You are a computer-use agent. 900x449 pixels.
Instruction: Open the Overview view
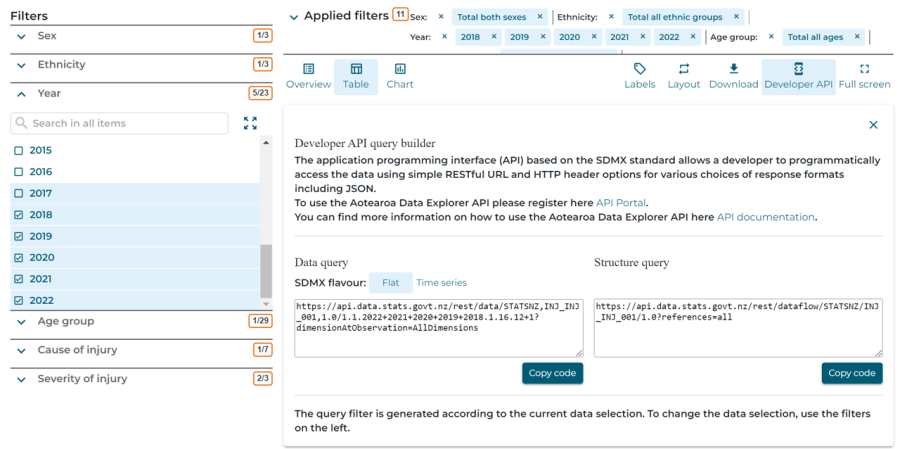pyautogui.click(x=308, y=76)
